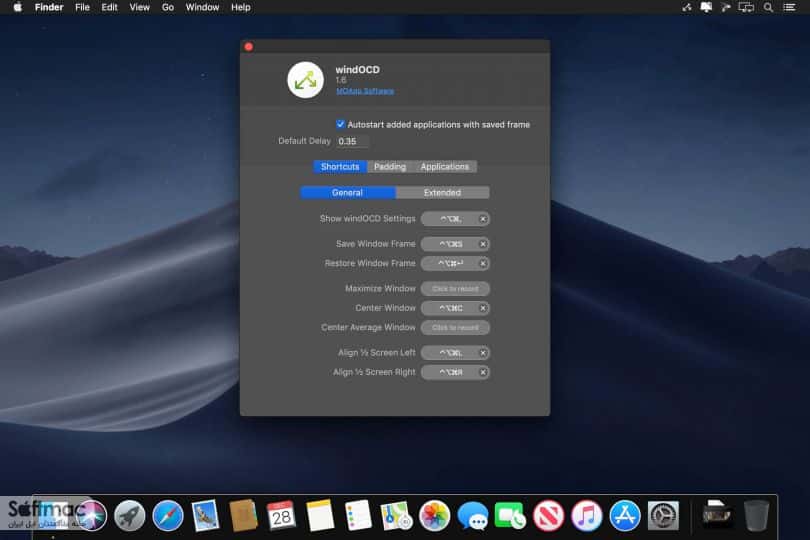Edit the Restore Window Frame shortcut field
The image size is (810, 540).
tap(455, 264)
